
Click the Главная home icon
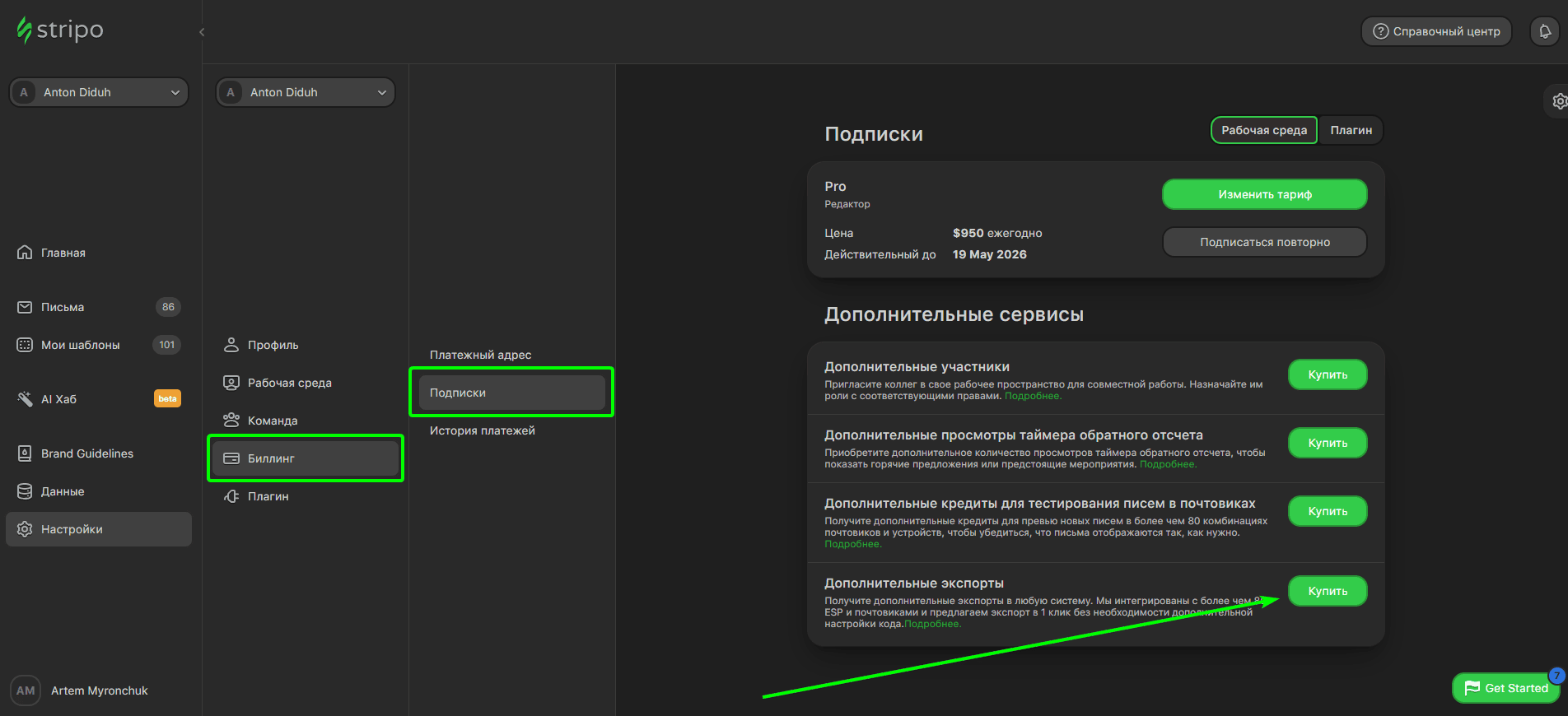click(x=25, y=253)
